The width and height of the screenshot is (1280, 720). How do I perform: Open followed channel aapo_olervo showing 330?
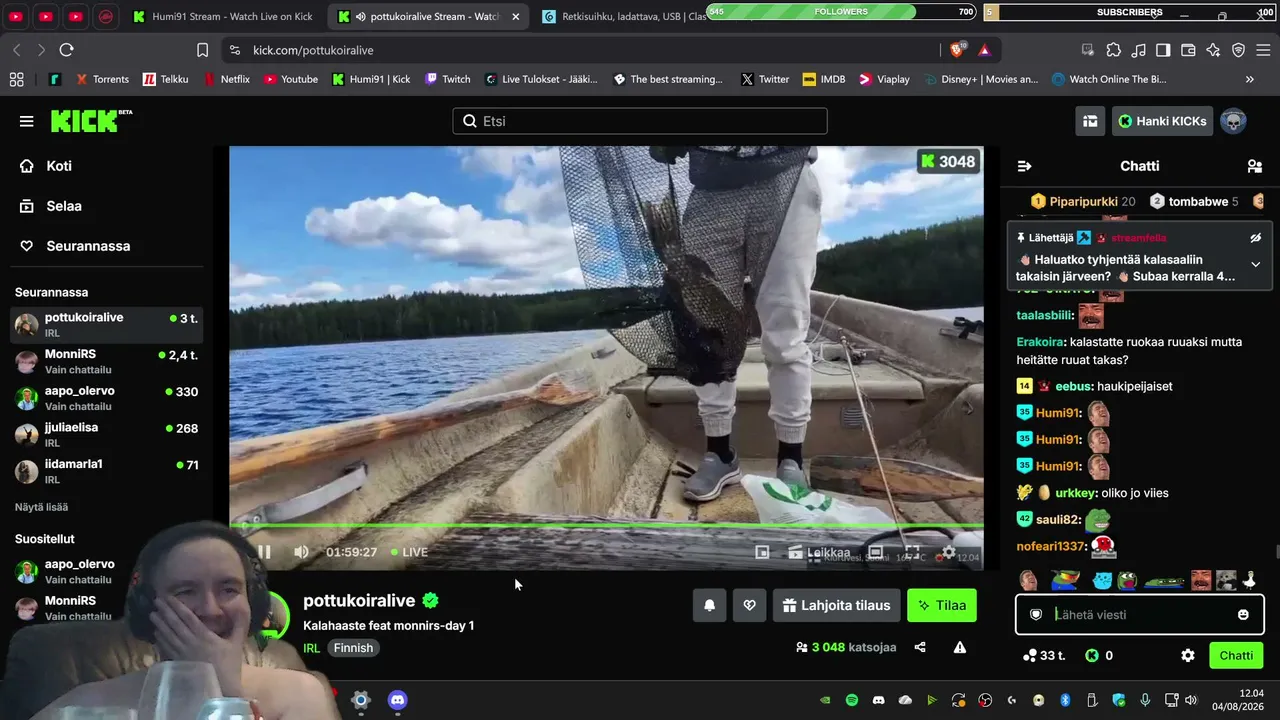[106, 398]
